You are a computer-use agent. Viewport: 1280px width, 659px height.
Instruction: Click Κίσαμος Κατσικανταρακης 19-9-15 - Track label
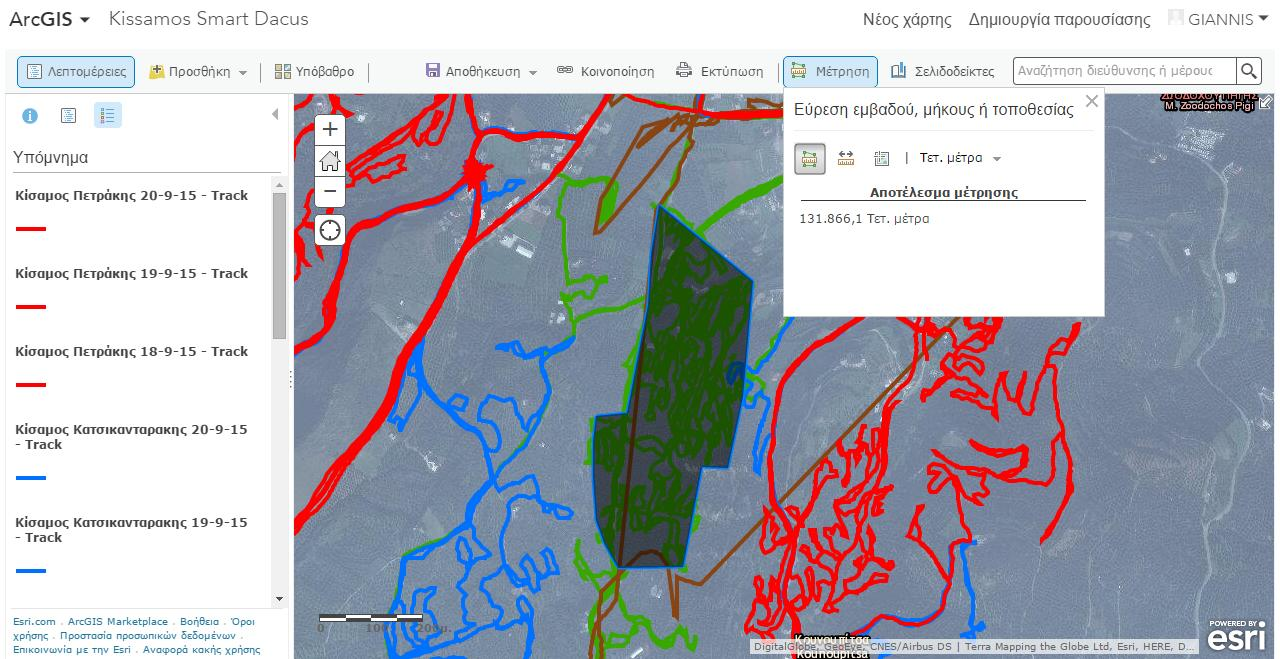pos(131,530)
